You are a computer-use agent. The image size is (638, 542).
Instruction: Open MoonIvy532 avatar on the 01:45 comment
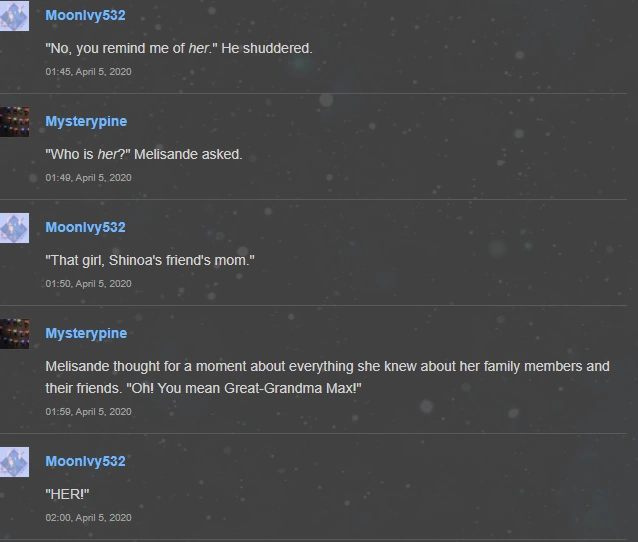coord(14,16)
